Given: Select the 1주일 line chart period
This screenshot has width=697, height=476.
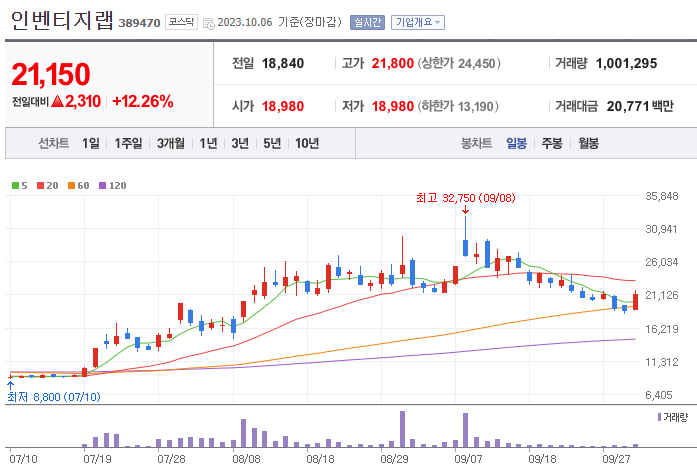Looking at the screenshot, I should point(128,144).
